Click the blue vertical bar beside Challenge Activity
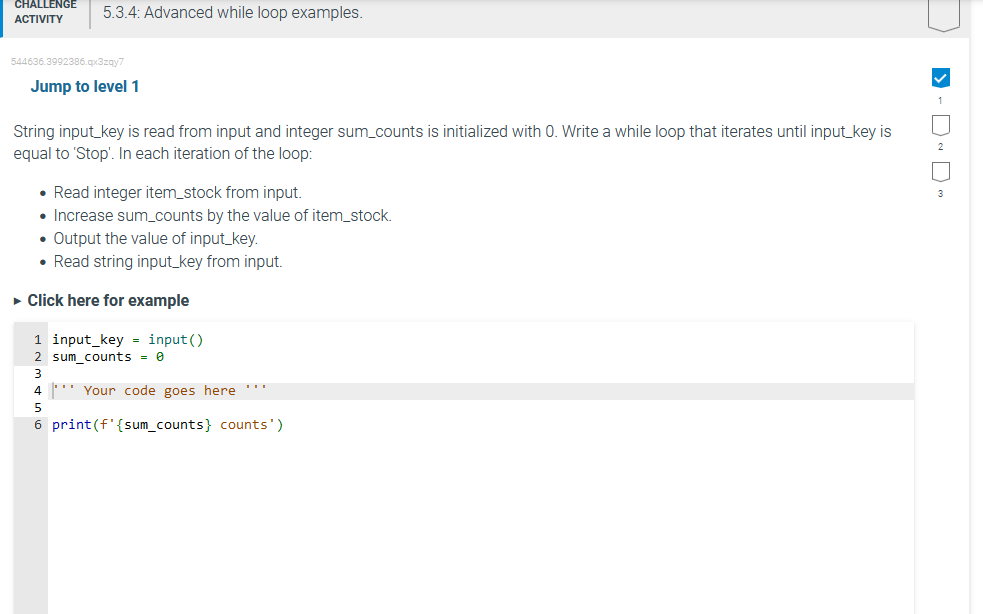Viewport: 983px width, 614px height. click(x=2, y=15)
